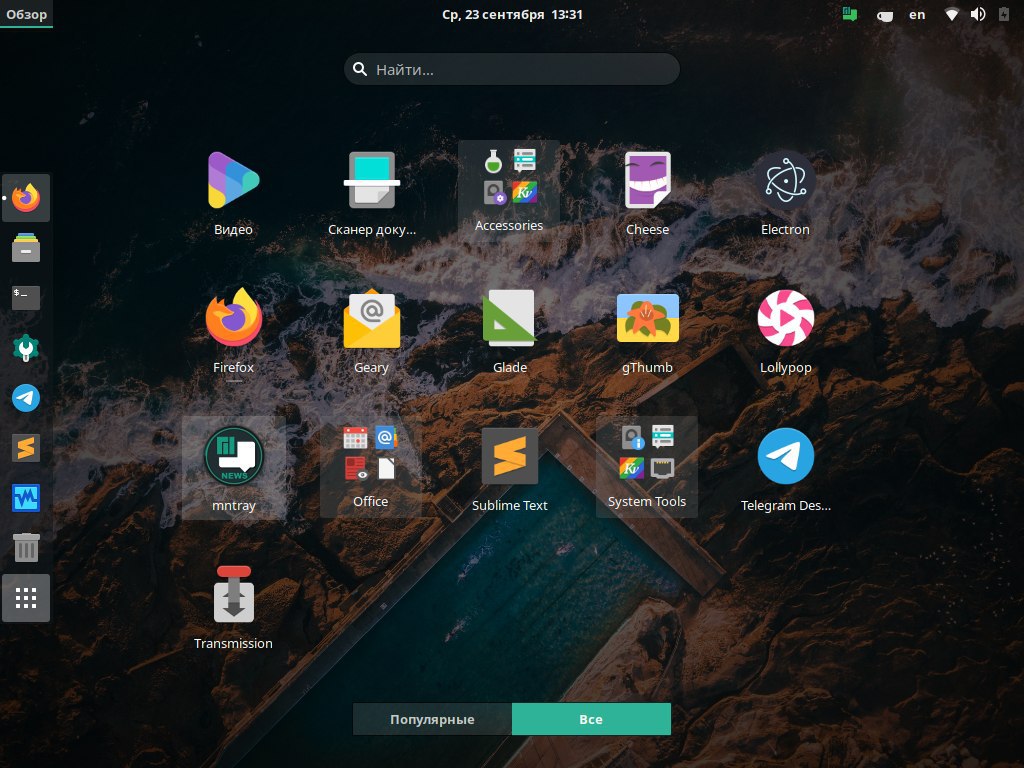Click Firefox in the dock

tap(26, 198)
